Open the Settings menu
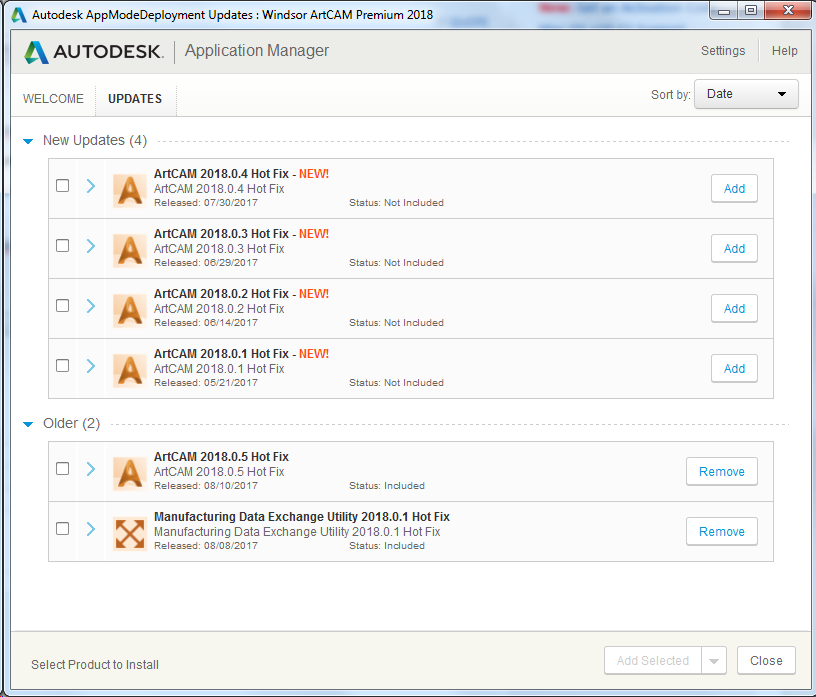Screen dimensions: 816x697 click(723, 50)
